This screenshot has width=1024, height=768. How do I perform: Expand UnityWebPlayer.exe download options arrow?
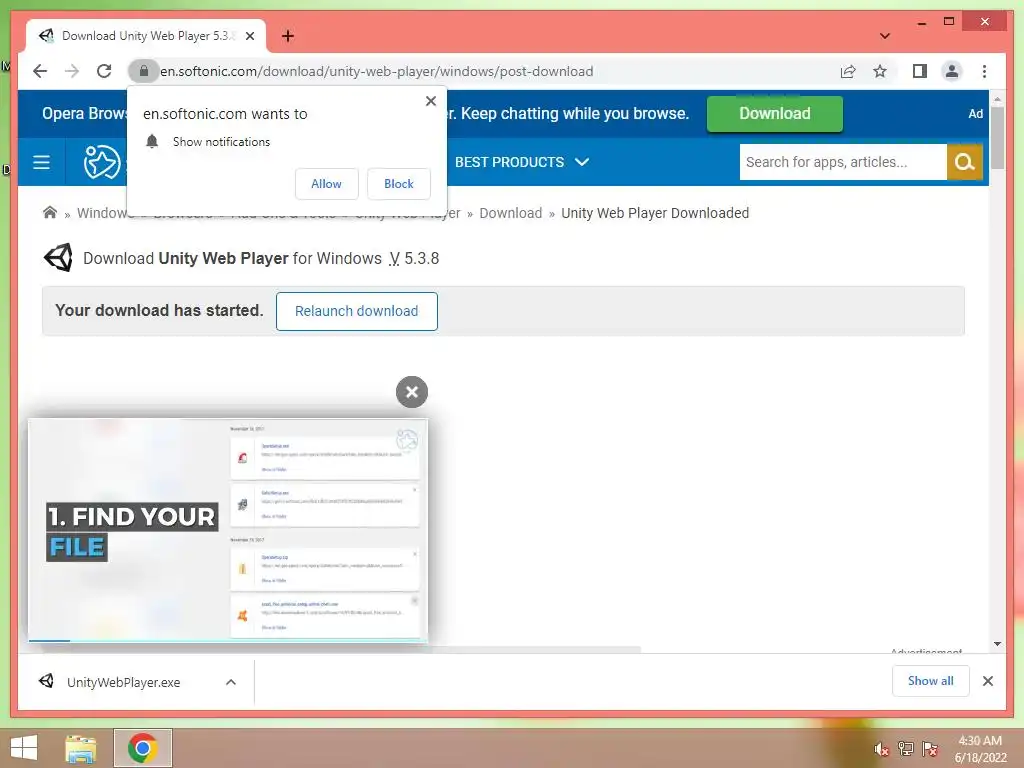(231, 682)
